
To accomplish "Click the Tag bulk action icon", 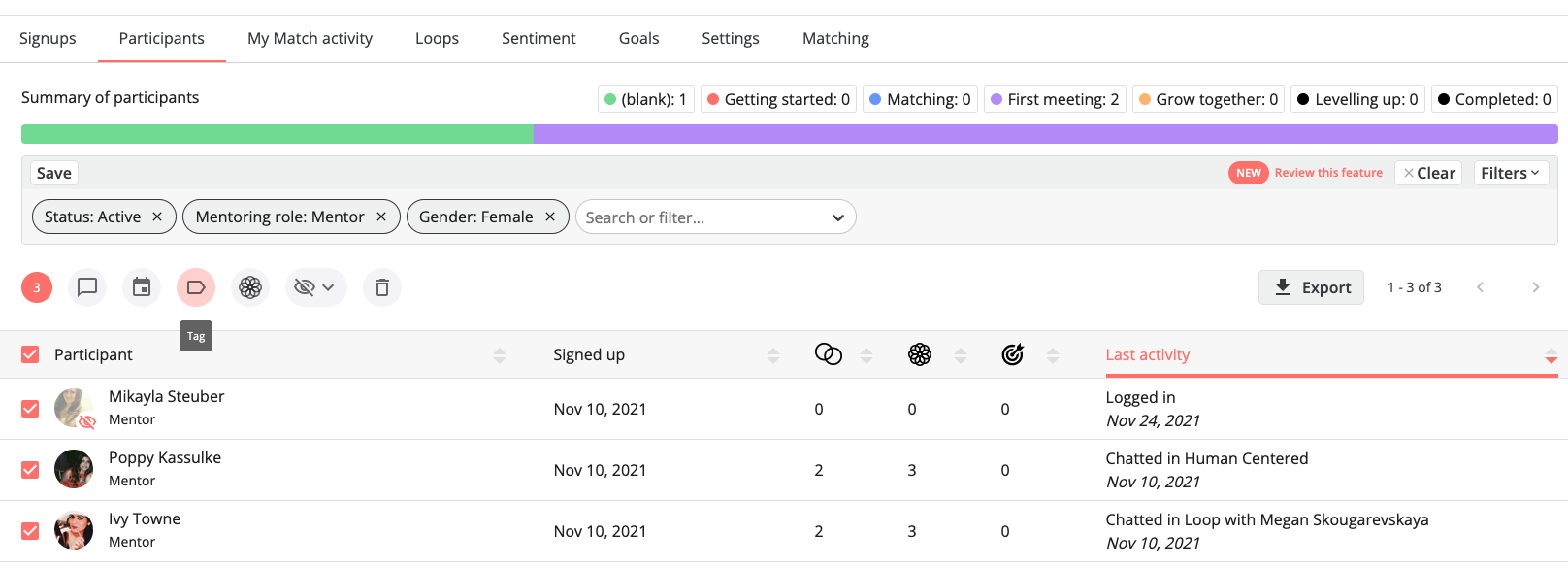I will click(x=196, y=287).
